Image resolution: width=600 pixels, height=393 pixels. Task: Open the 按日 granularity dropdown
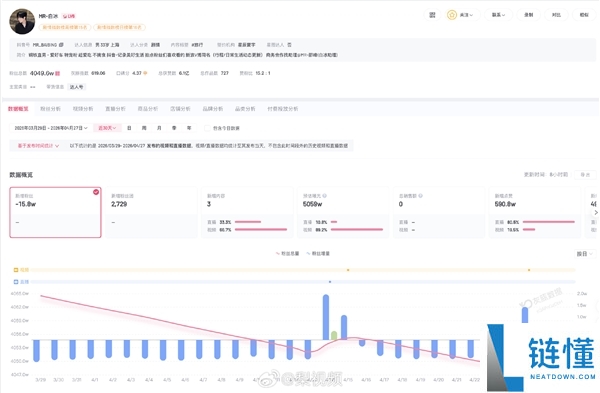click(x=585, y=254)
